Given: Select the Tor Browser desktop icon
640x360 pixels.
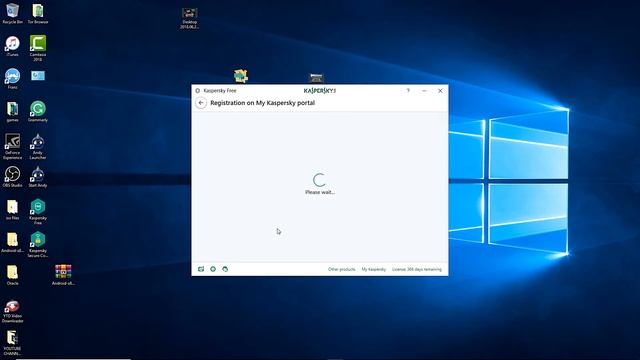Looking at the screenshot, I should 38,13.
